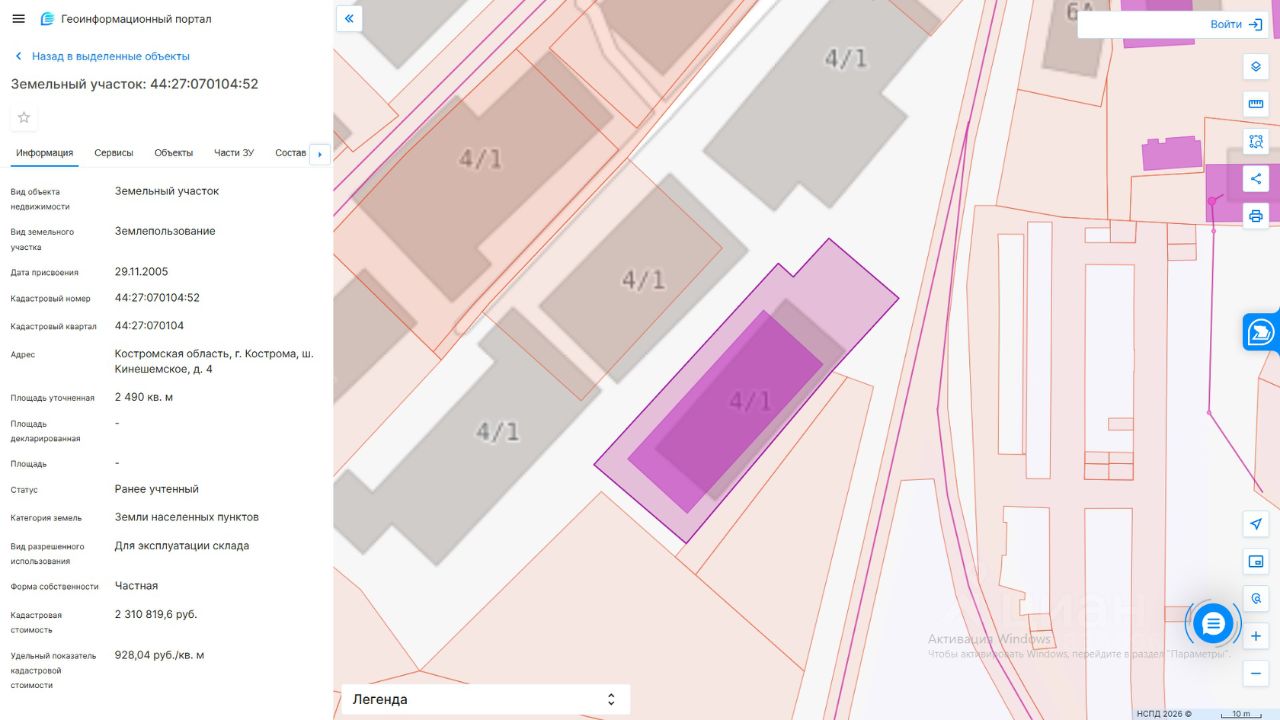1280x720 pixels.
Task: Print the map with printer icon
Action: pos(1256,216)
